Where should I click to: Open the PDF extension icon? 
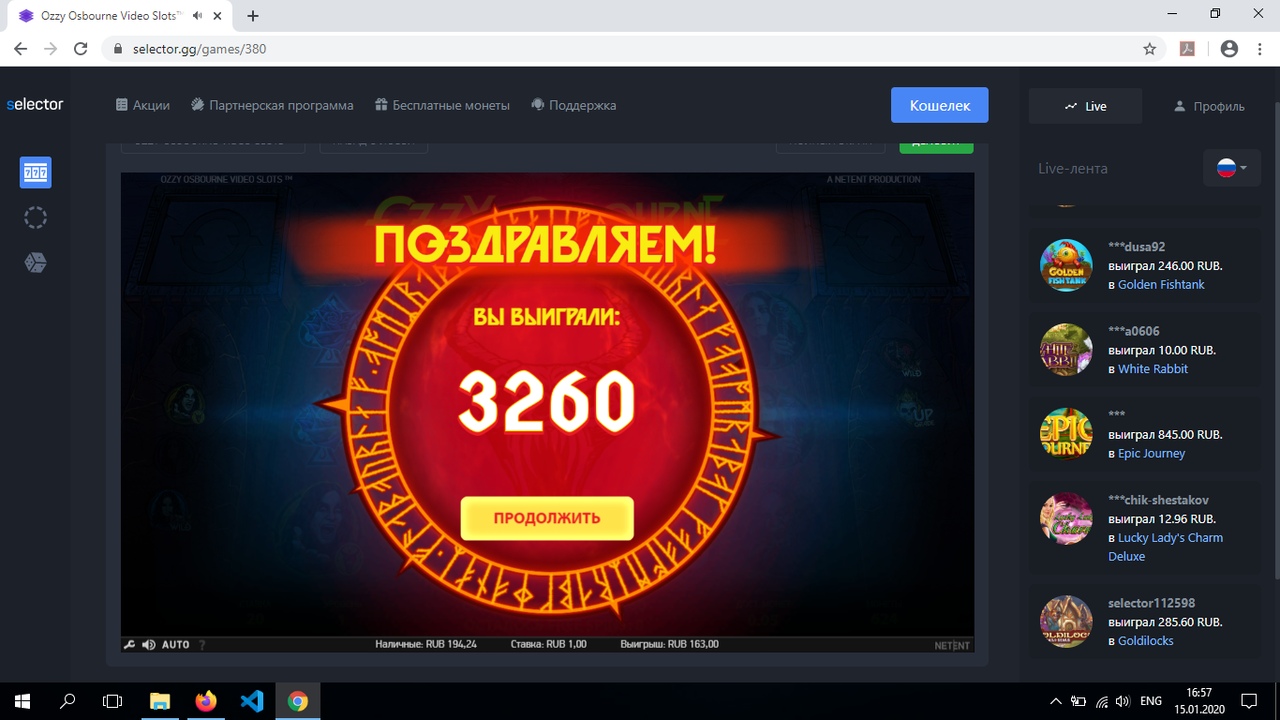click(1188, 49)
